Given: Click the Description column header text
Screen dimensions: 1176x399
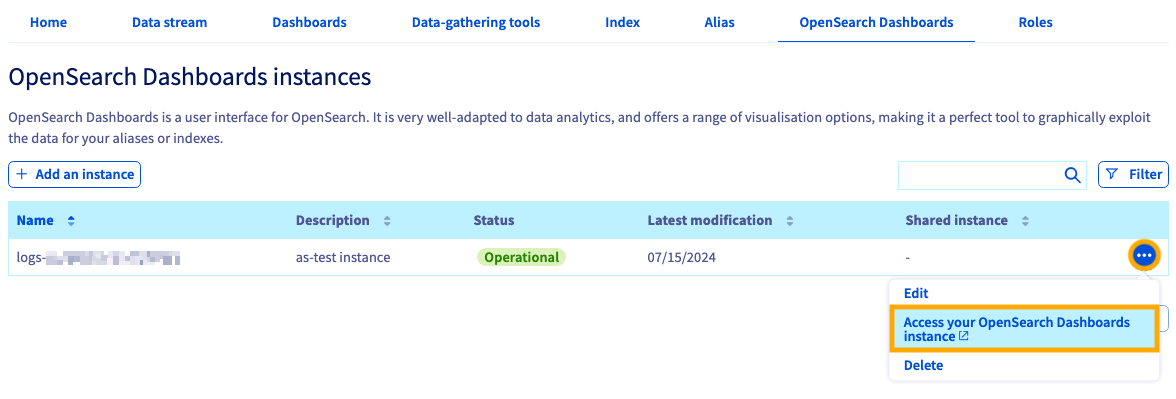Looking at the screenshot, I should pos(333,220).
